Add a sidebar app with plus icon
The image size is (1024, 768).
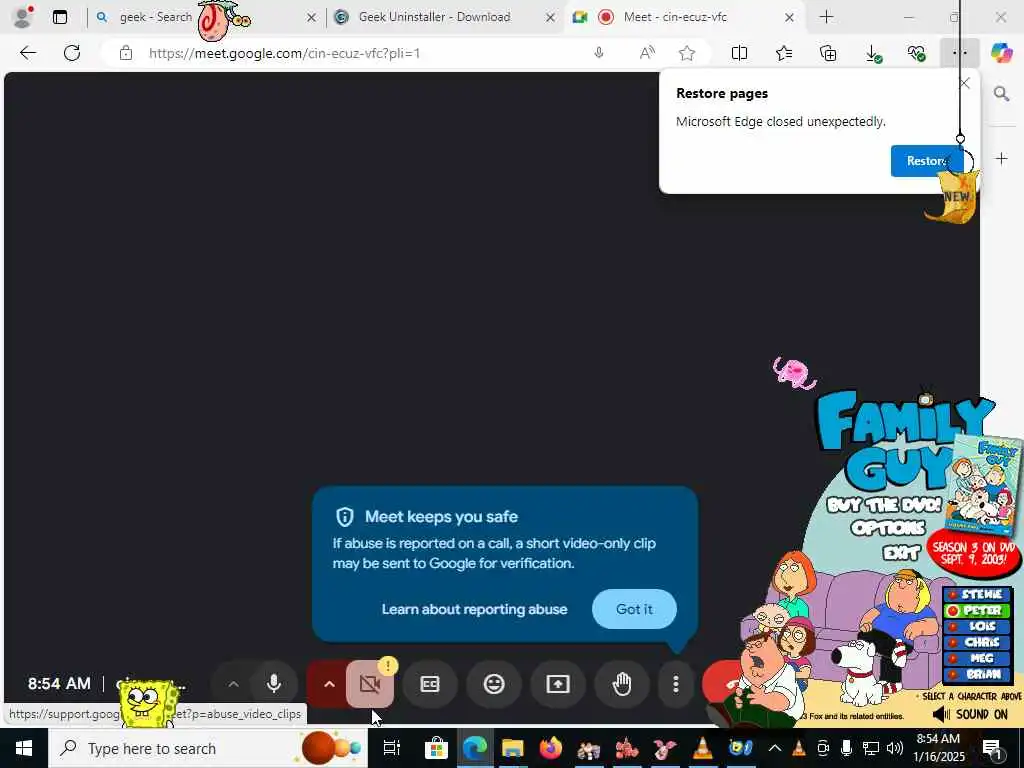1001,159
